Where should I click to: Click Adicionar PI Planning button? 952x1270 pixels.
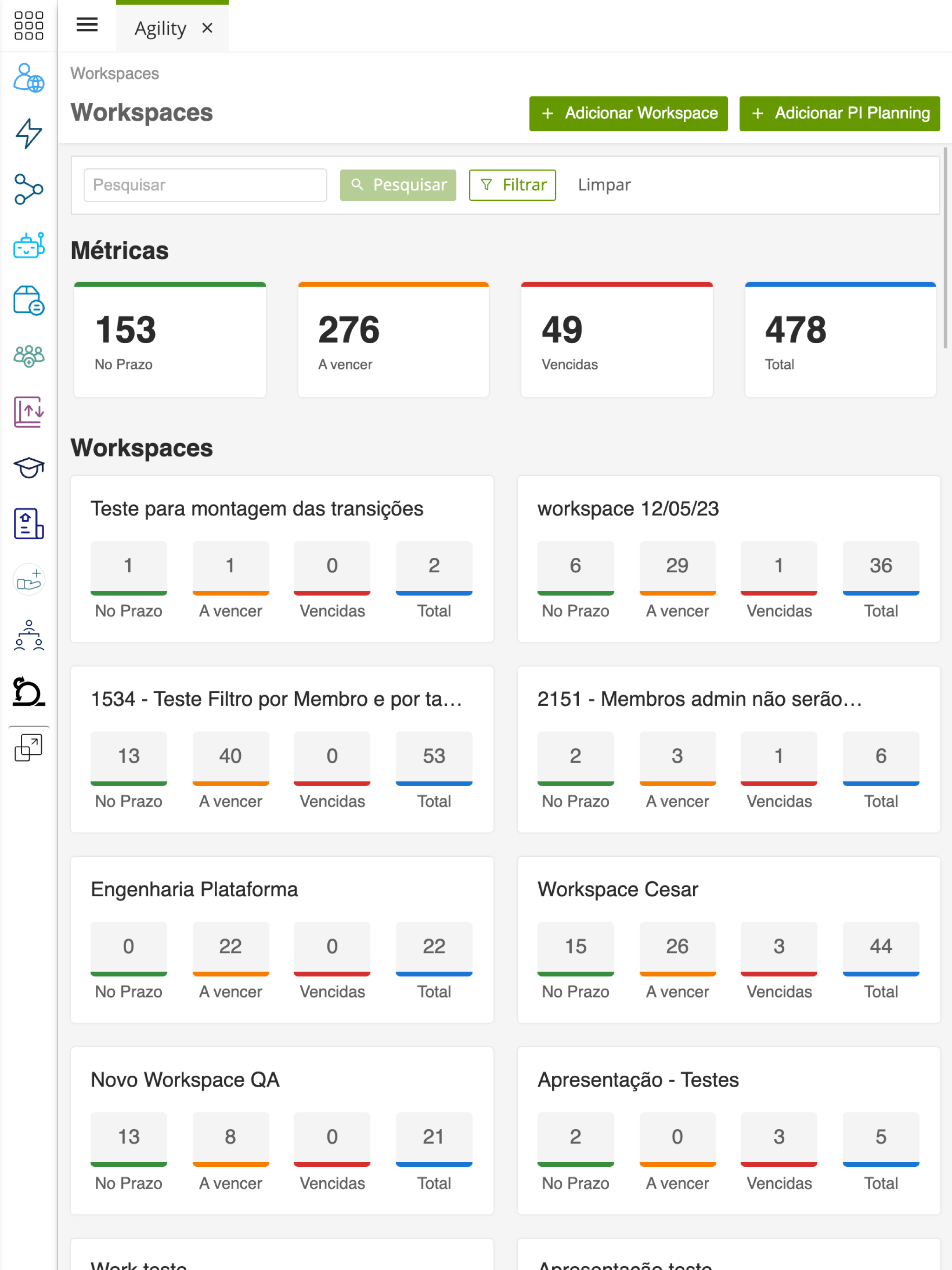[840, 114]
